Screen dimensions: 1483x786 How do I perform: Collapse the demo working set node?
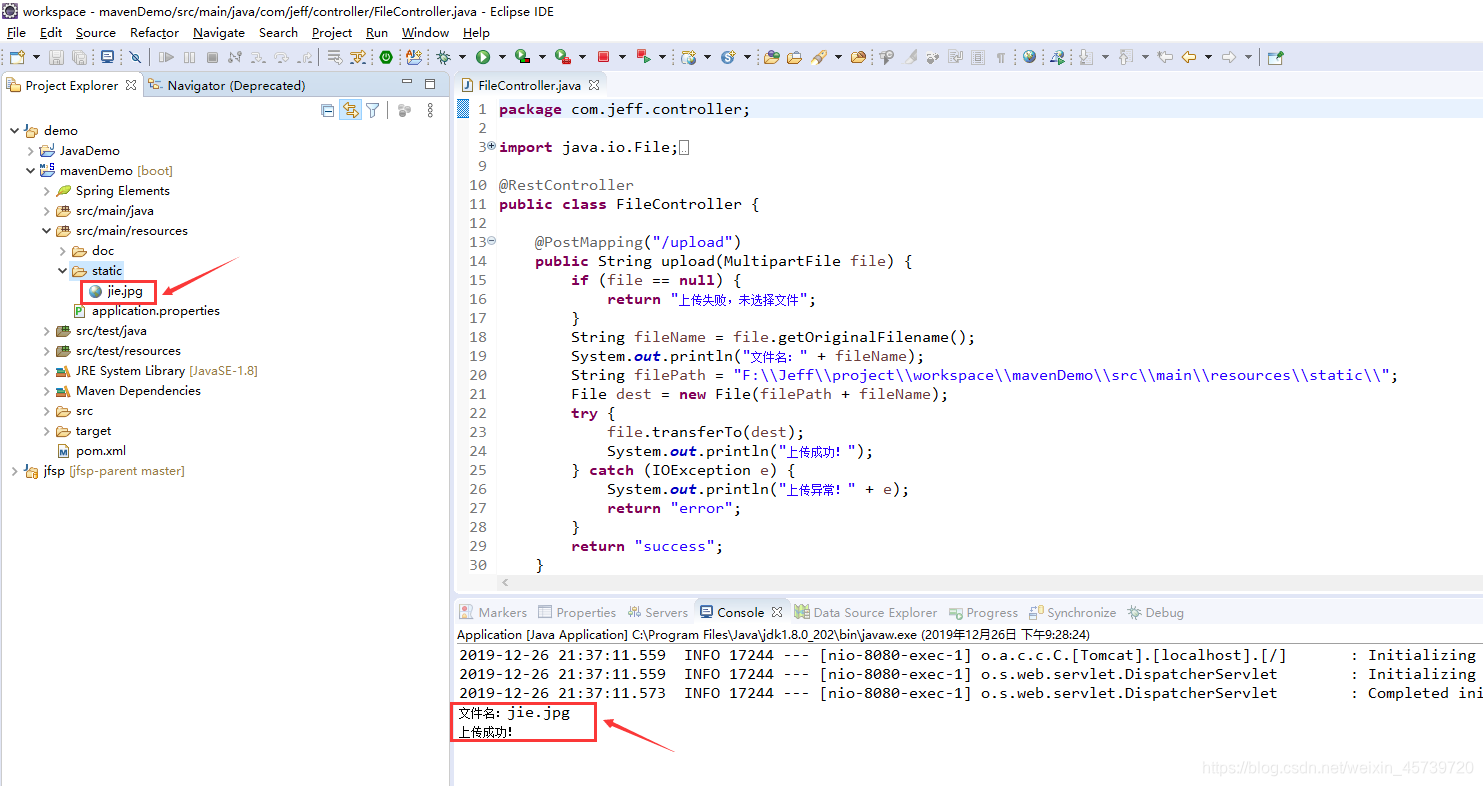[x=15, y=131]
